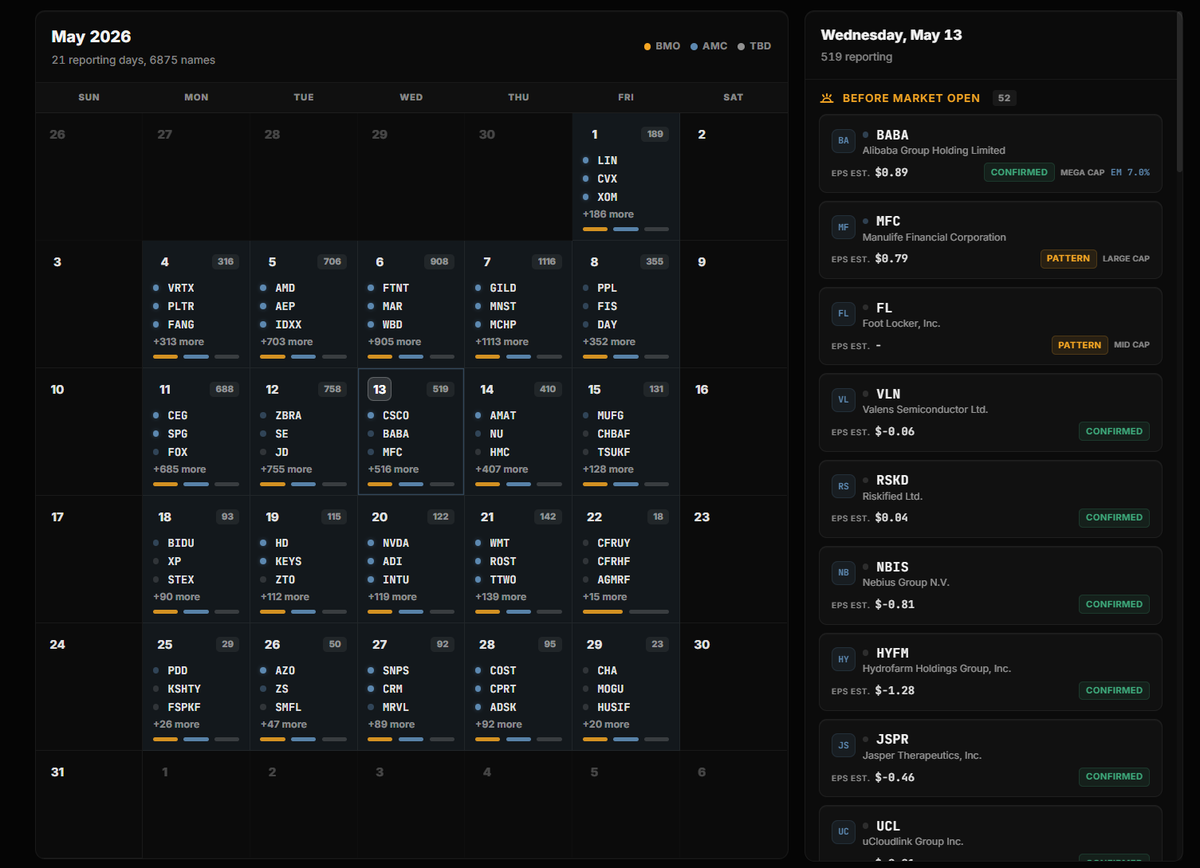Click CSCO ticker on May 13
Viewport: 1200px width, 868px height.
(x=396, y=415)
